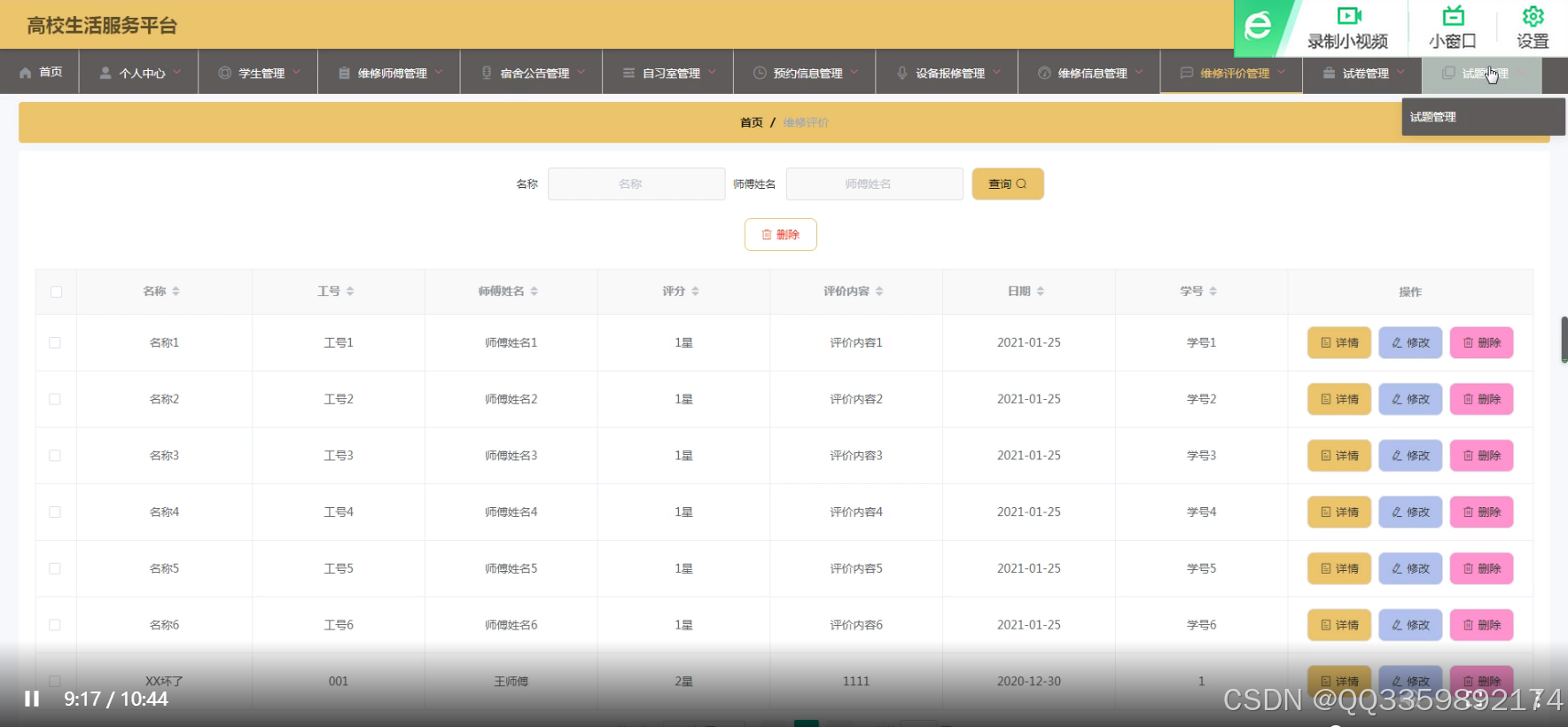Click the page vertical scrollbar thumb

[1564, 340]
